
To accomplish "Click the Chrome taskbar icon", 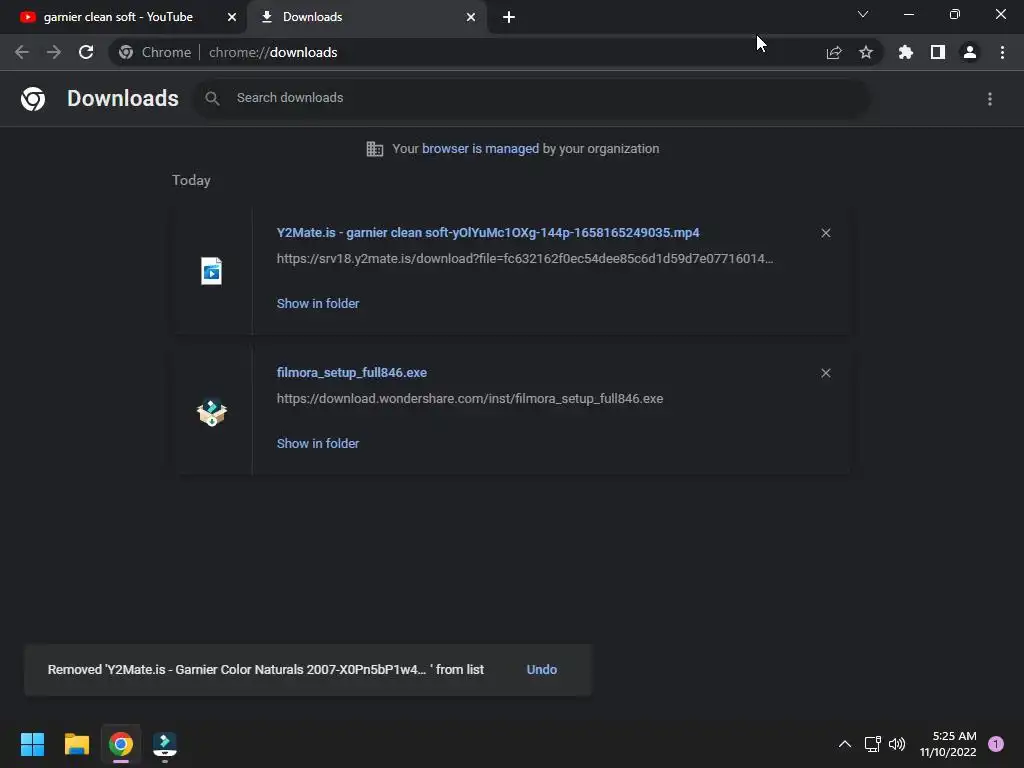I will click(x=121, y=744).
